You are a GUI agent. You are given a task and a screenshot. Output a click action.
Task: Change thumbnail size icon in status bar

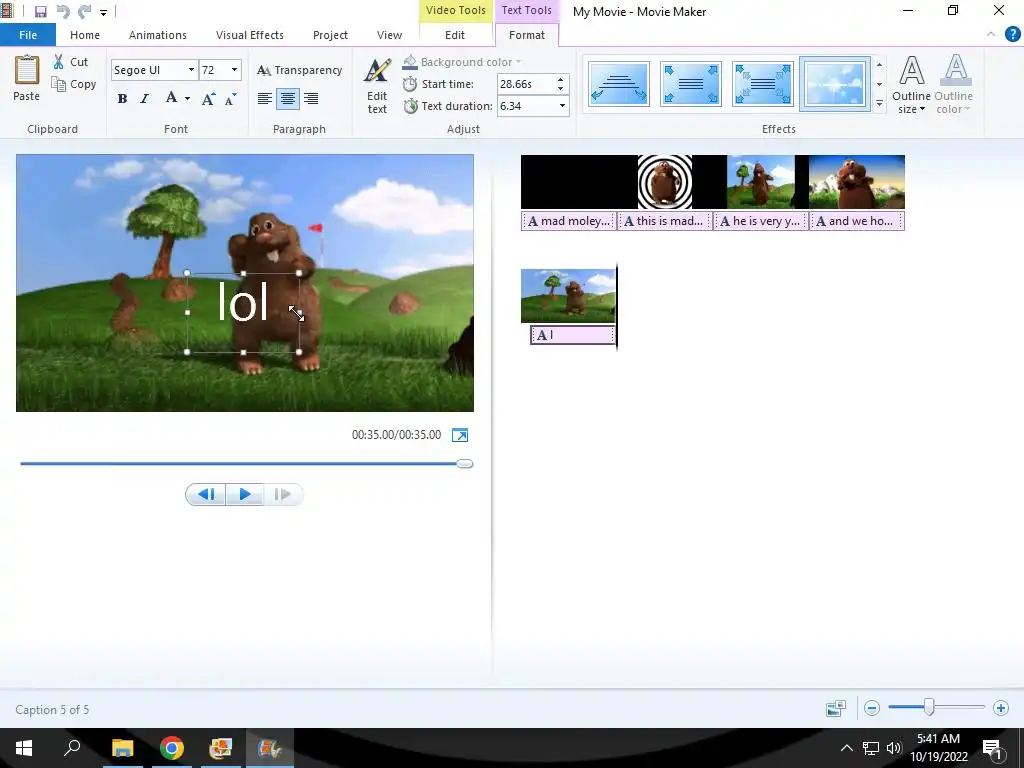pyautogui.click(x=835, y=708)
